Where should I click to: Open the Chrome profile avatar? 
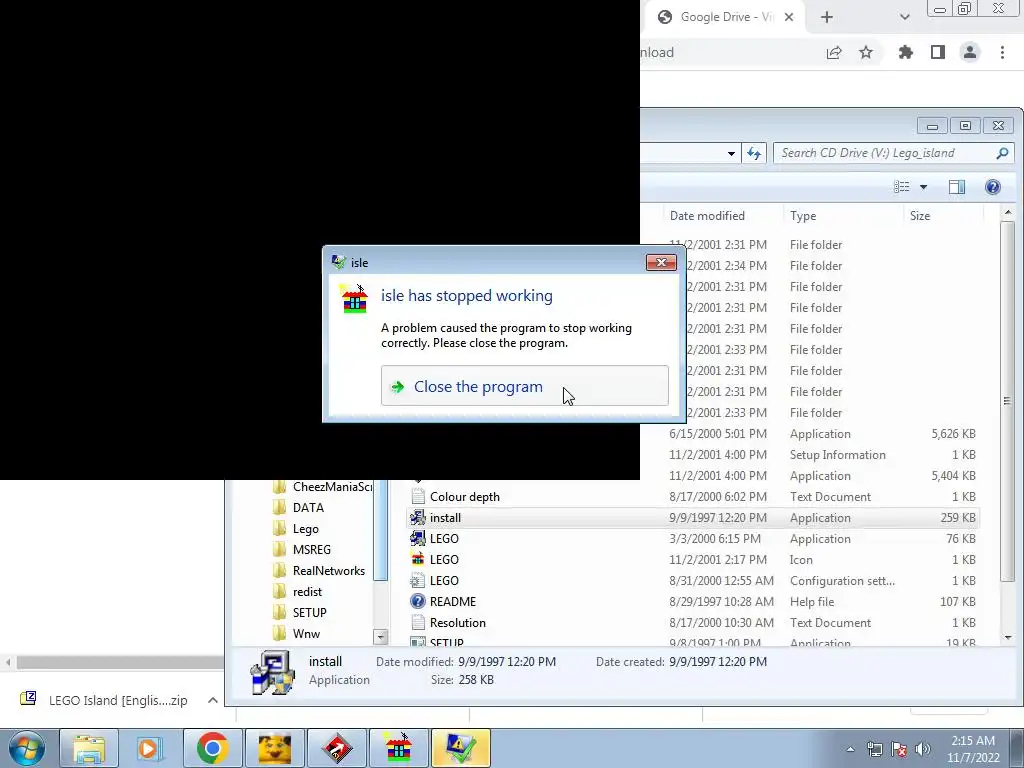970,52
